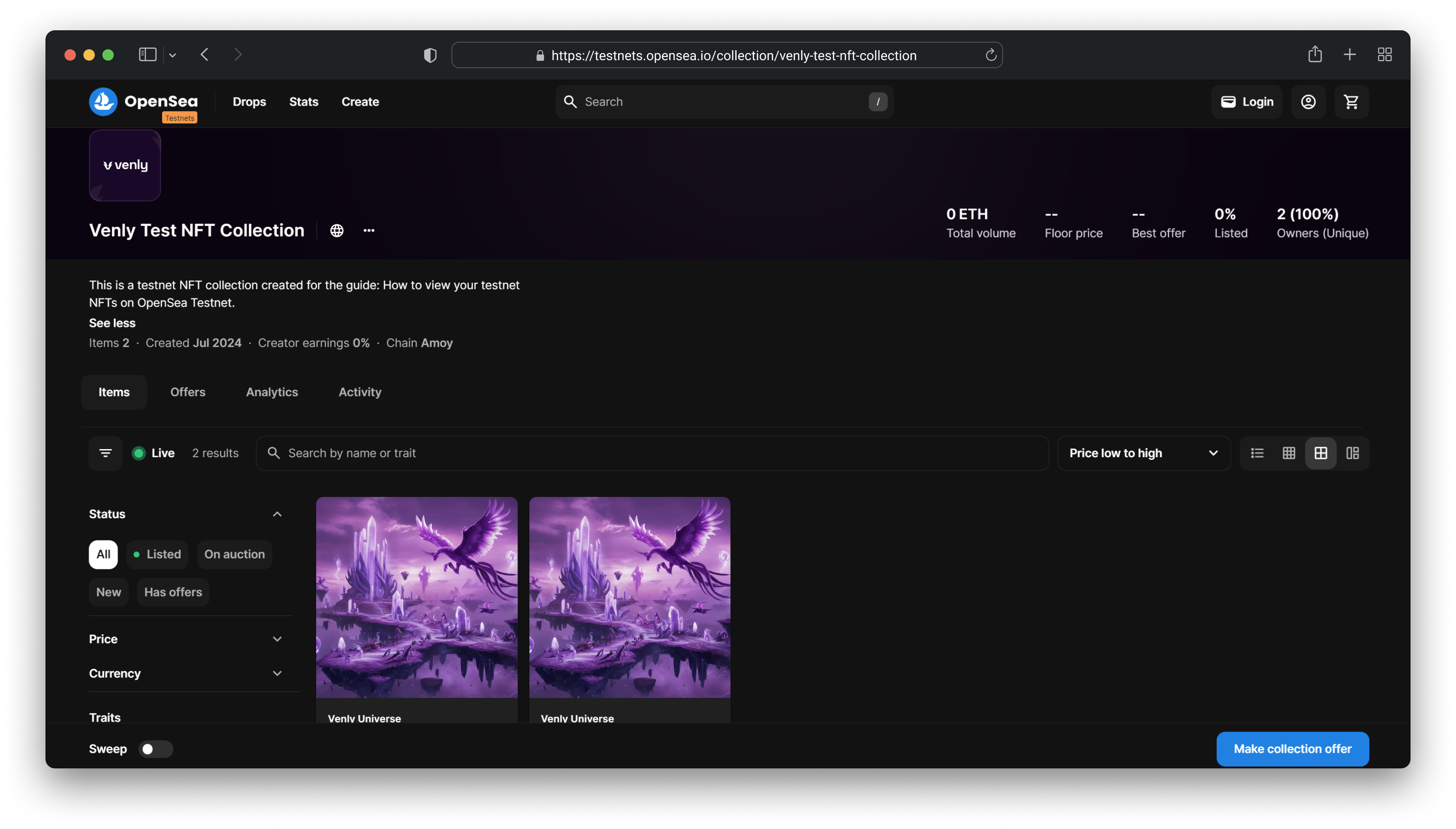1456x829 pixels.
Task: Click the OpenSea logo icon
Action: click(102, 101)
